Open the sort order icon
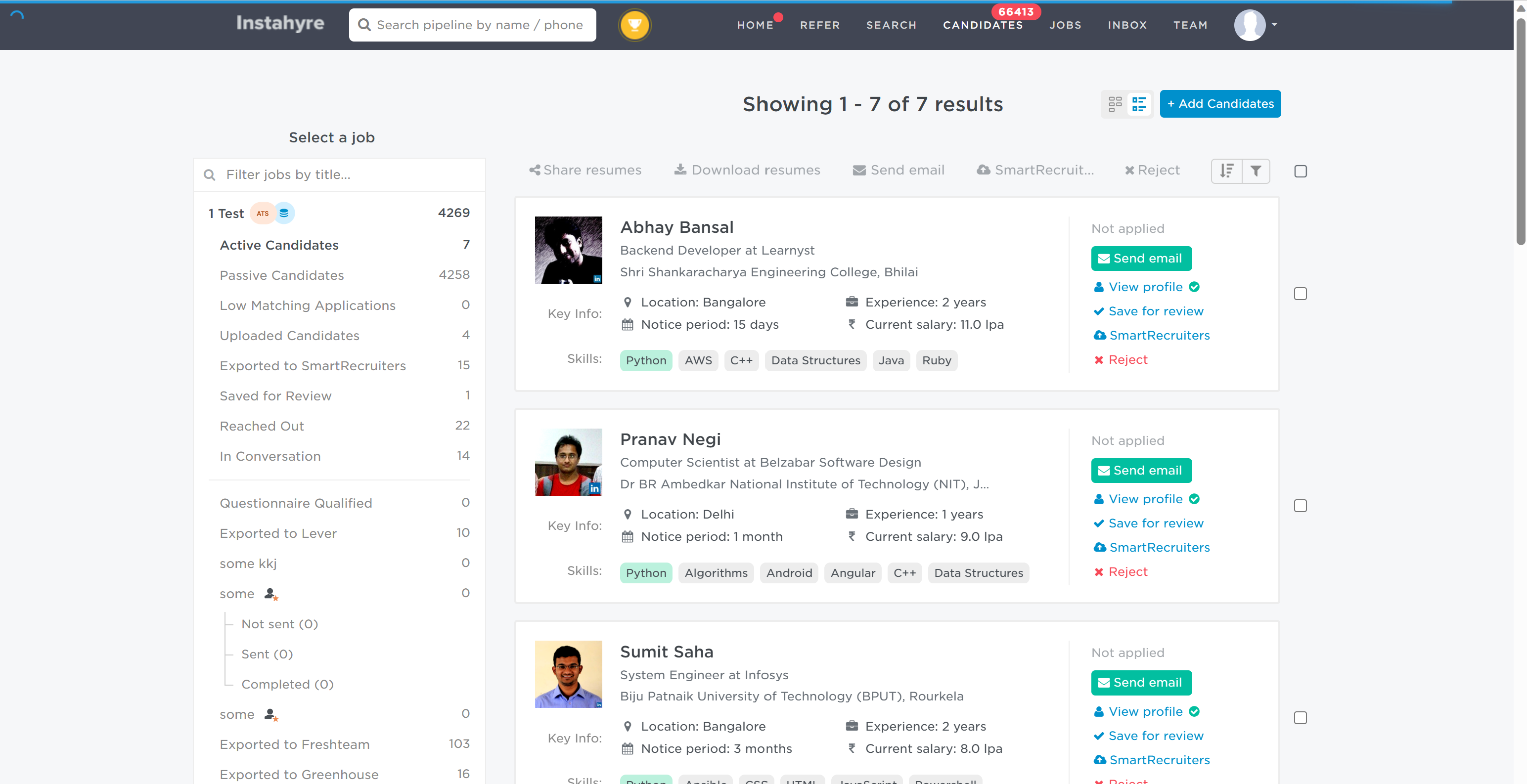This screenshot has height=784, width=1527. [1226, 171]
